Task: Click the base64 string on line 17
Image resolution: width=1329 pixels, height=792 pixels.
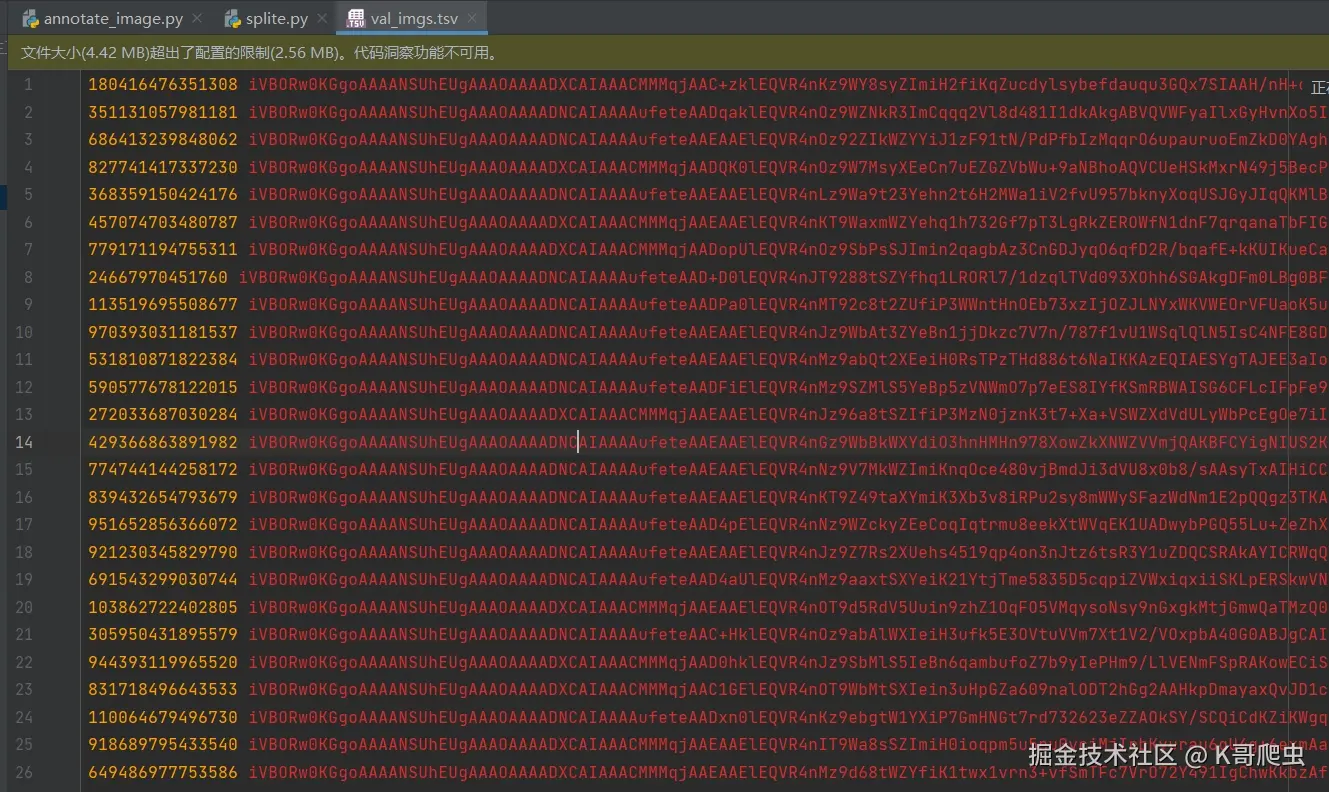Action: pos(789,524)
